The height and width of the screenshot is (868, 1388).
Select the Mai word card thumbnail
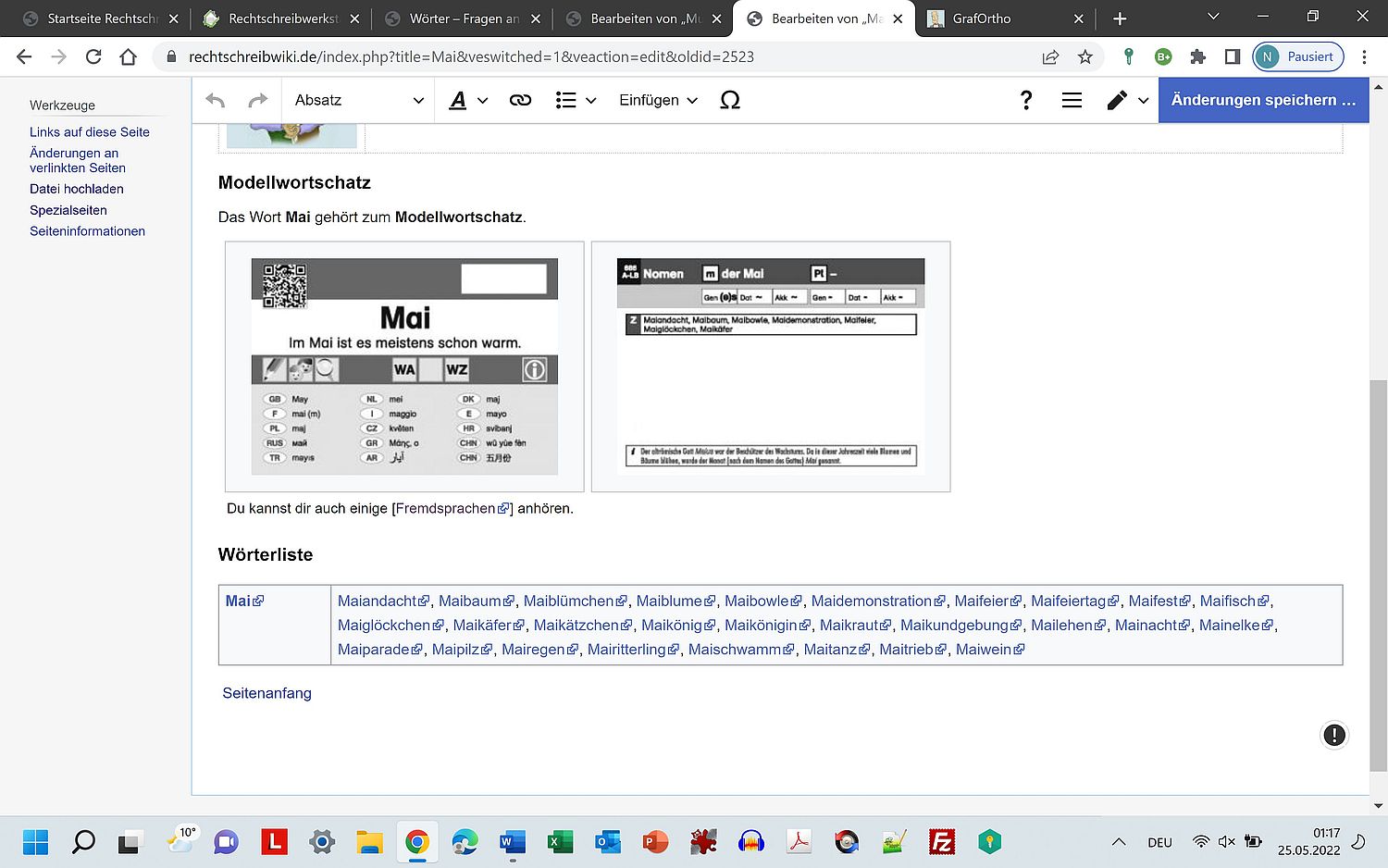(404, 366)
